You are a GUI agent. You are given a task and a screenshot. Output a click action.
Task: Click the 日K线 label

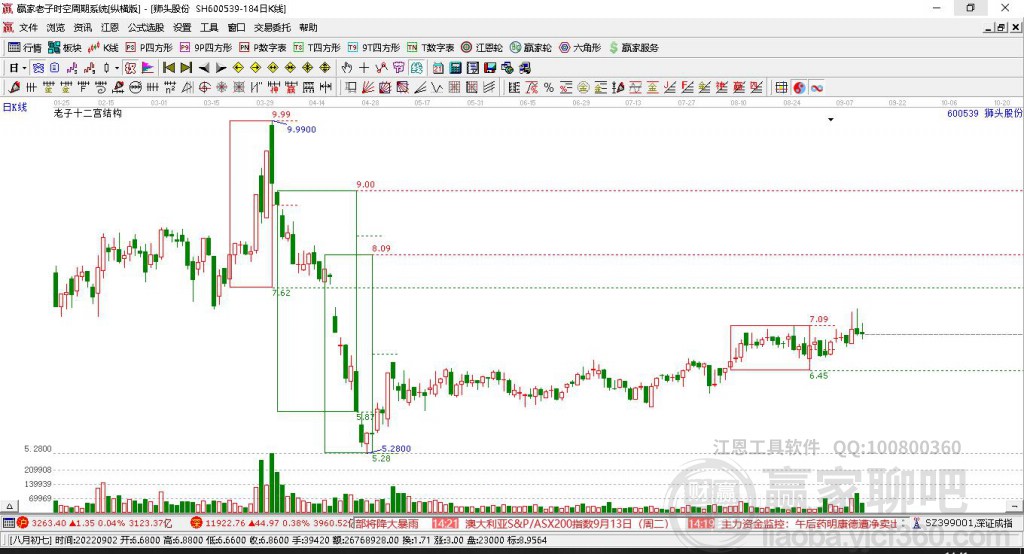coord(15,107)
